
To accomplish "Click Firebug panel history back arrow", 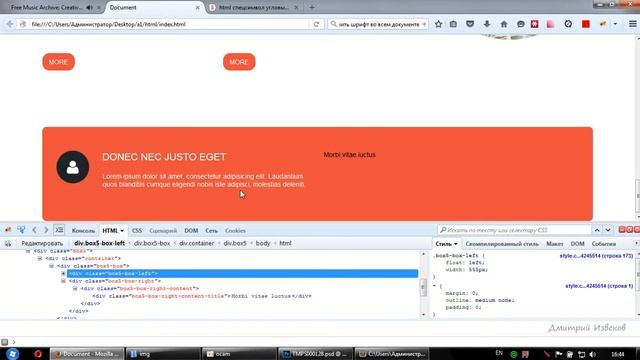I will [34, 230].
